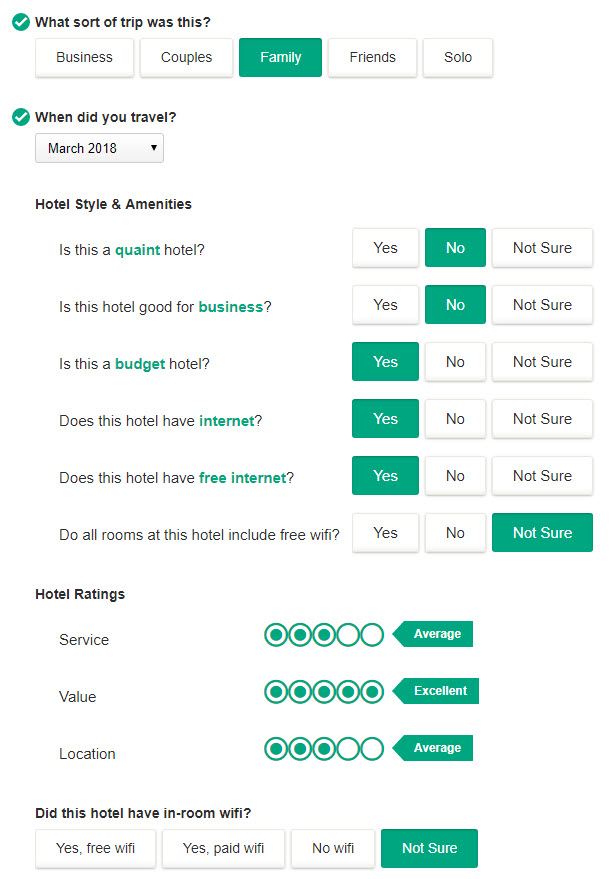The image size is (612, 879).
Task: Click the No wifi option
Action: point(333,848)
